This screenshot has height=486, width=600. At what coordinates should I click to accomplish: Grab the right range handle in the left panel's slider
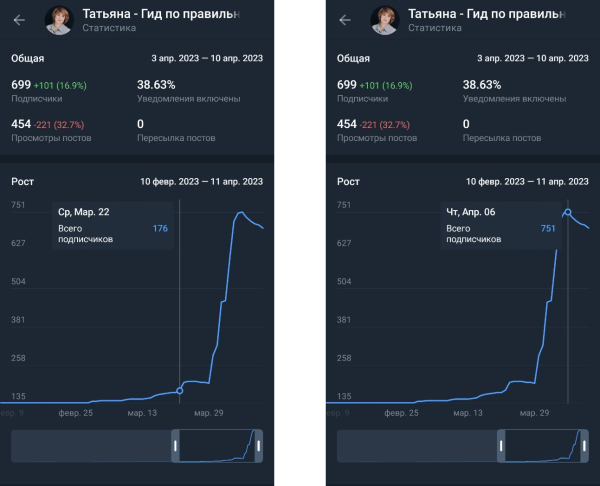[x=258, y=446]
